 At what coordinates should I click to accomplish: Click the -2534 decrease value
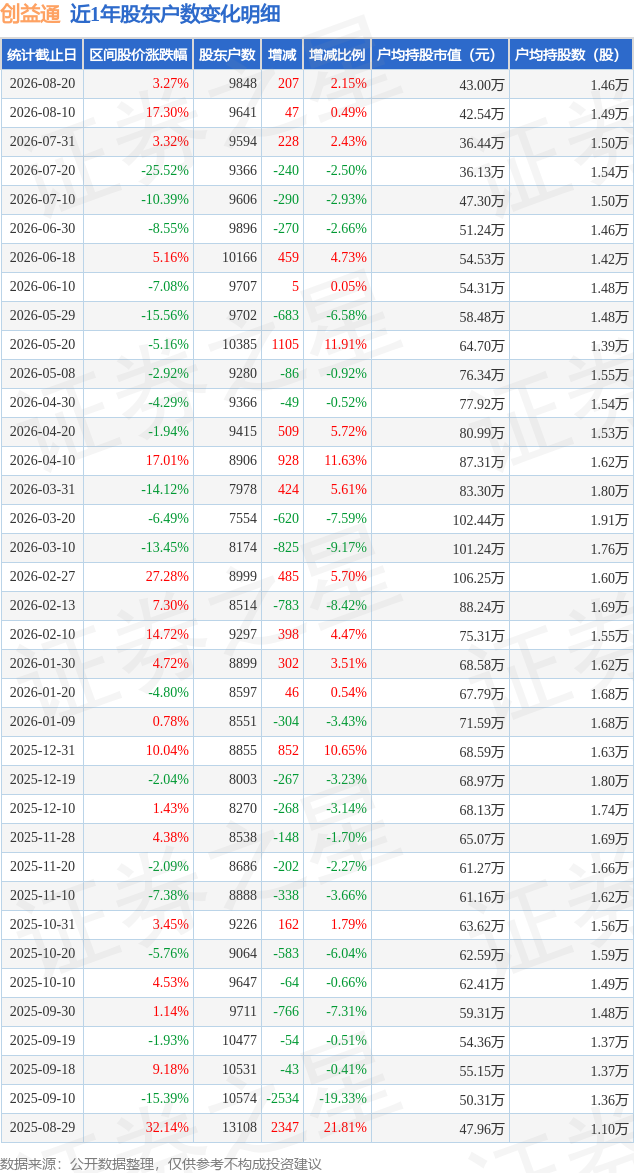coord(282,1098)
